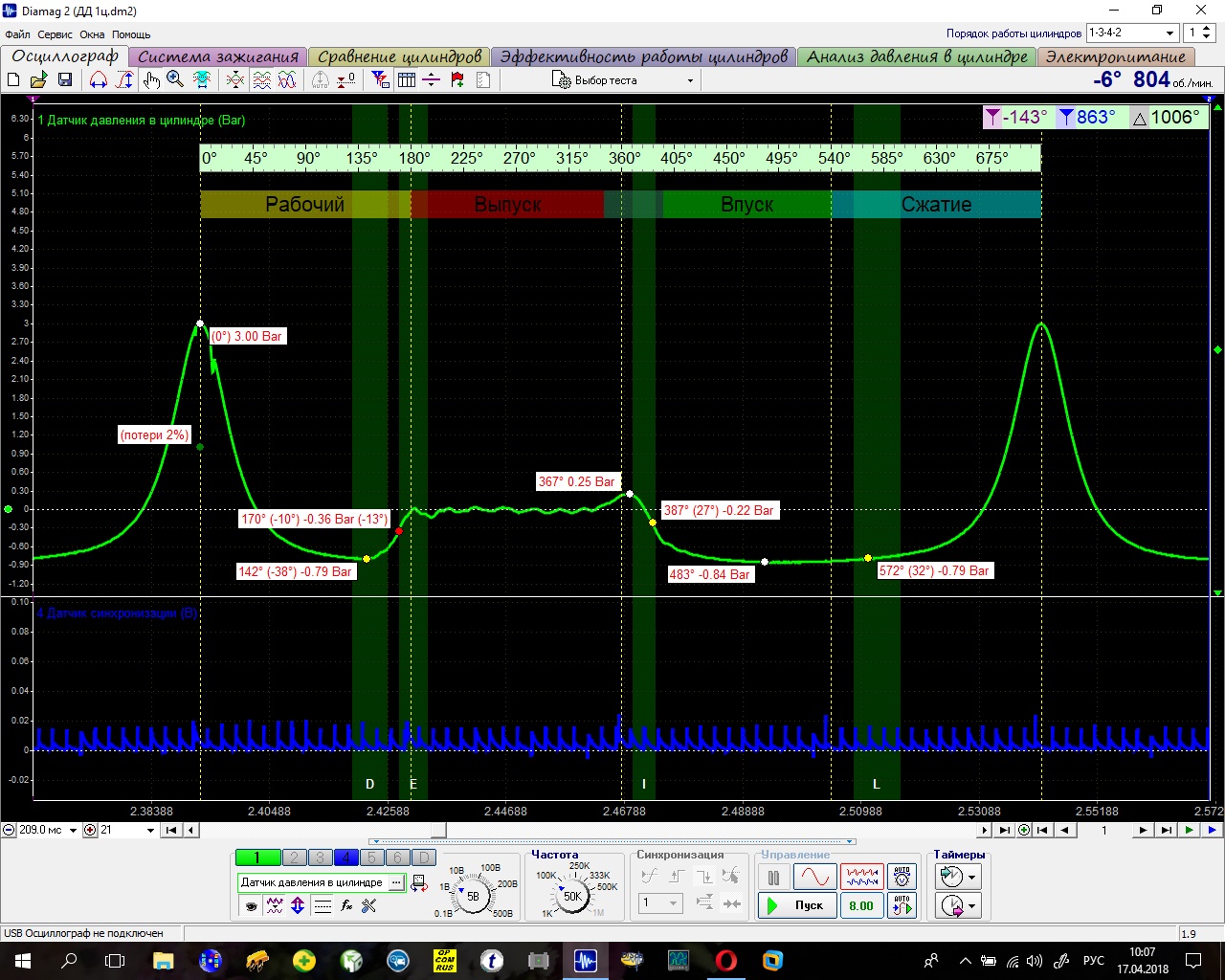Switch to the Электропитание tab
Viewport: 1225px width, 980px height.
coord(1115,56)
